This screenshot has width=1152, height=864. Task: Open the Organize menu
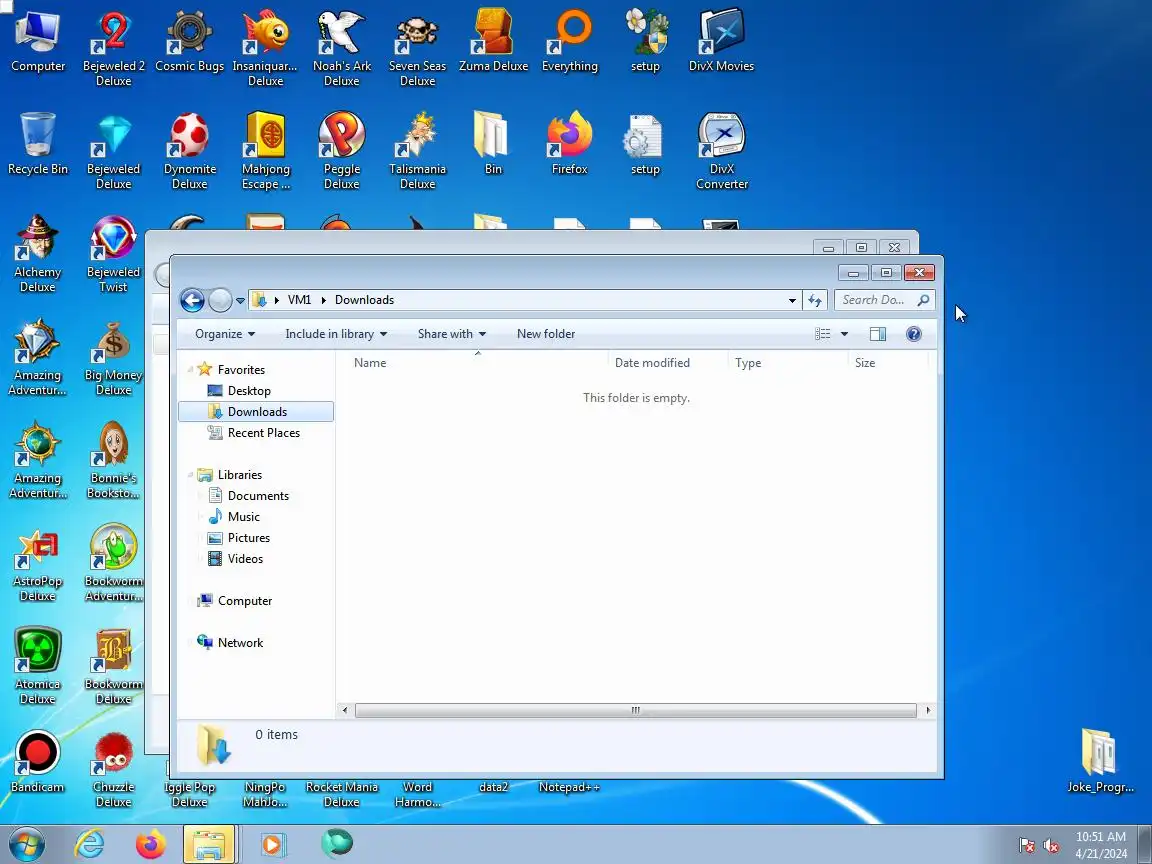225,334
